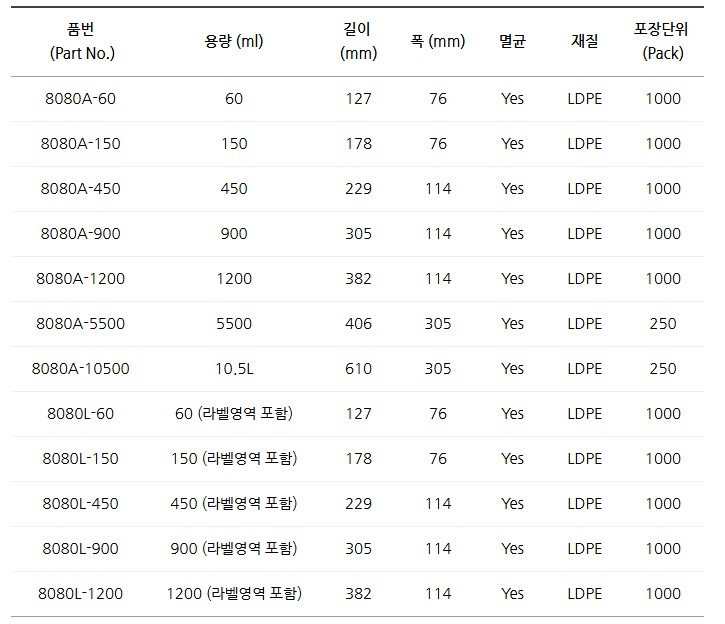
Task: Select the 8080L-150 part number cell
Action: [x=80, y=459]
